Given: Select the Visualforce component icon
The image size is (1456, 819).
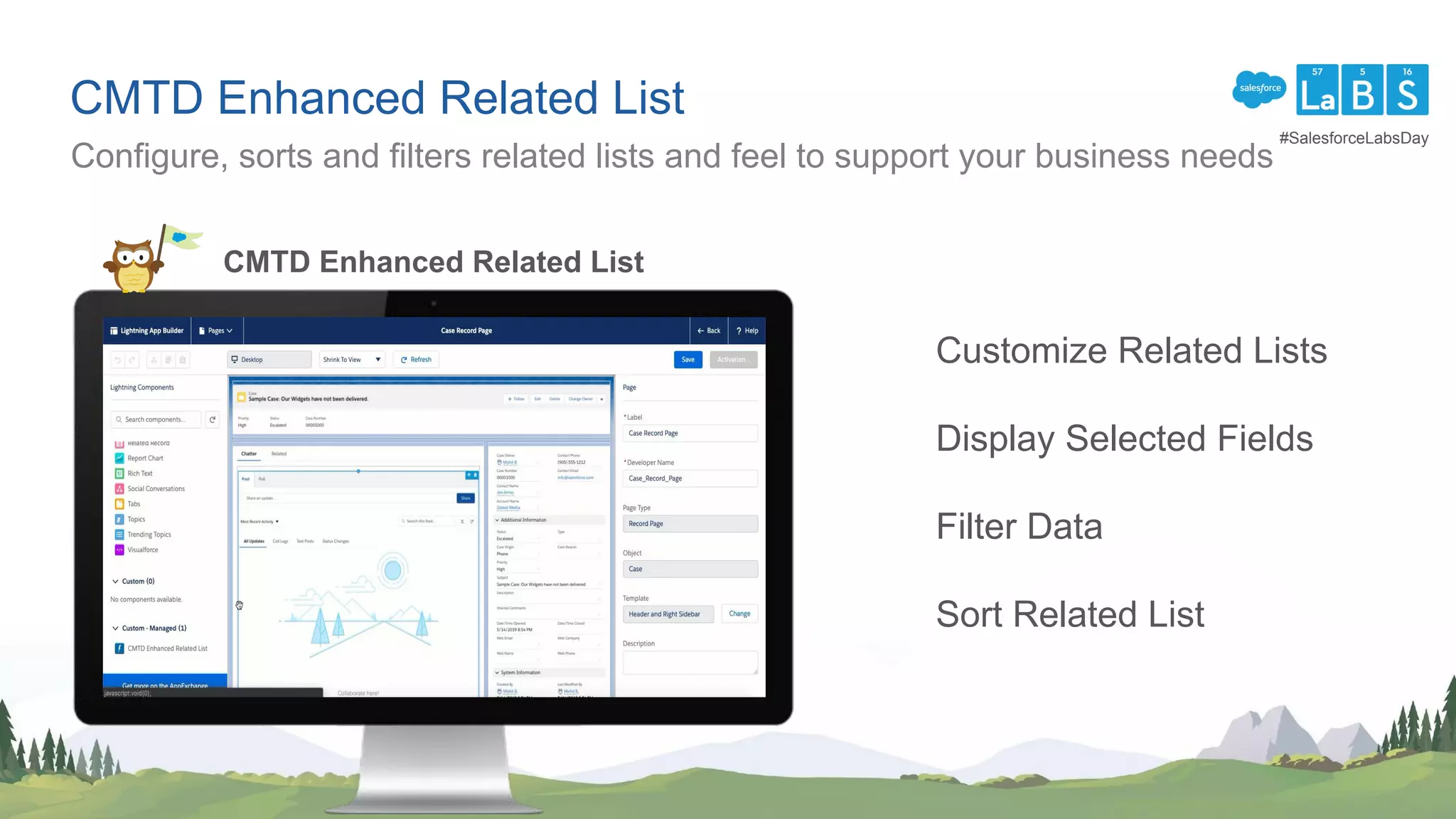Looking at the screenshot, I should pyautogui.click(x=119, y=550).
